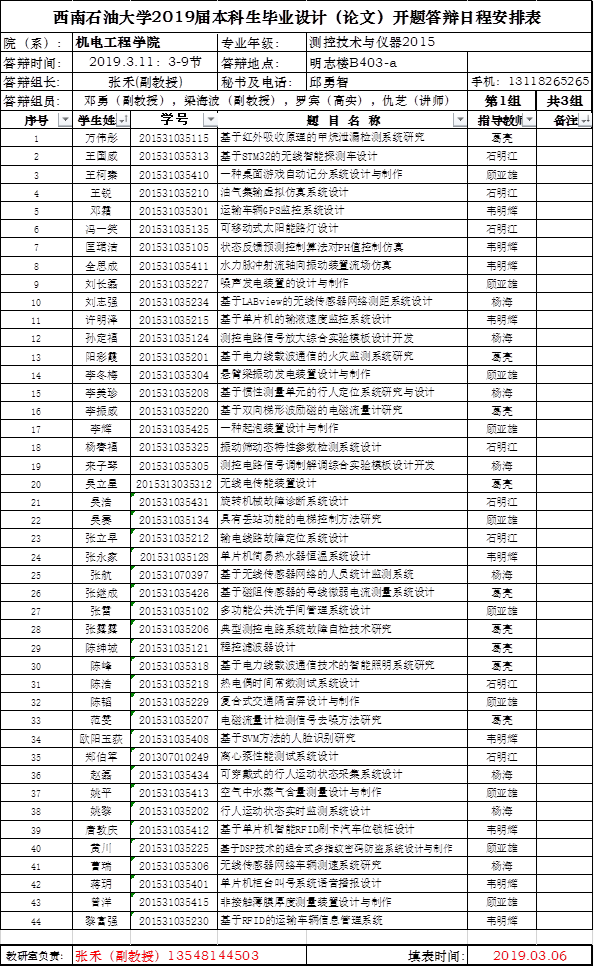Open the 序号 column filter dropdown

click(64, 120)
